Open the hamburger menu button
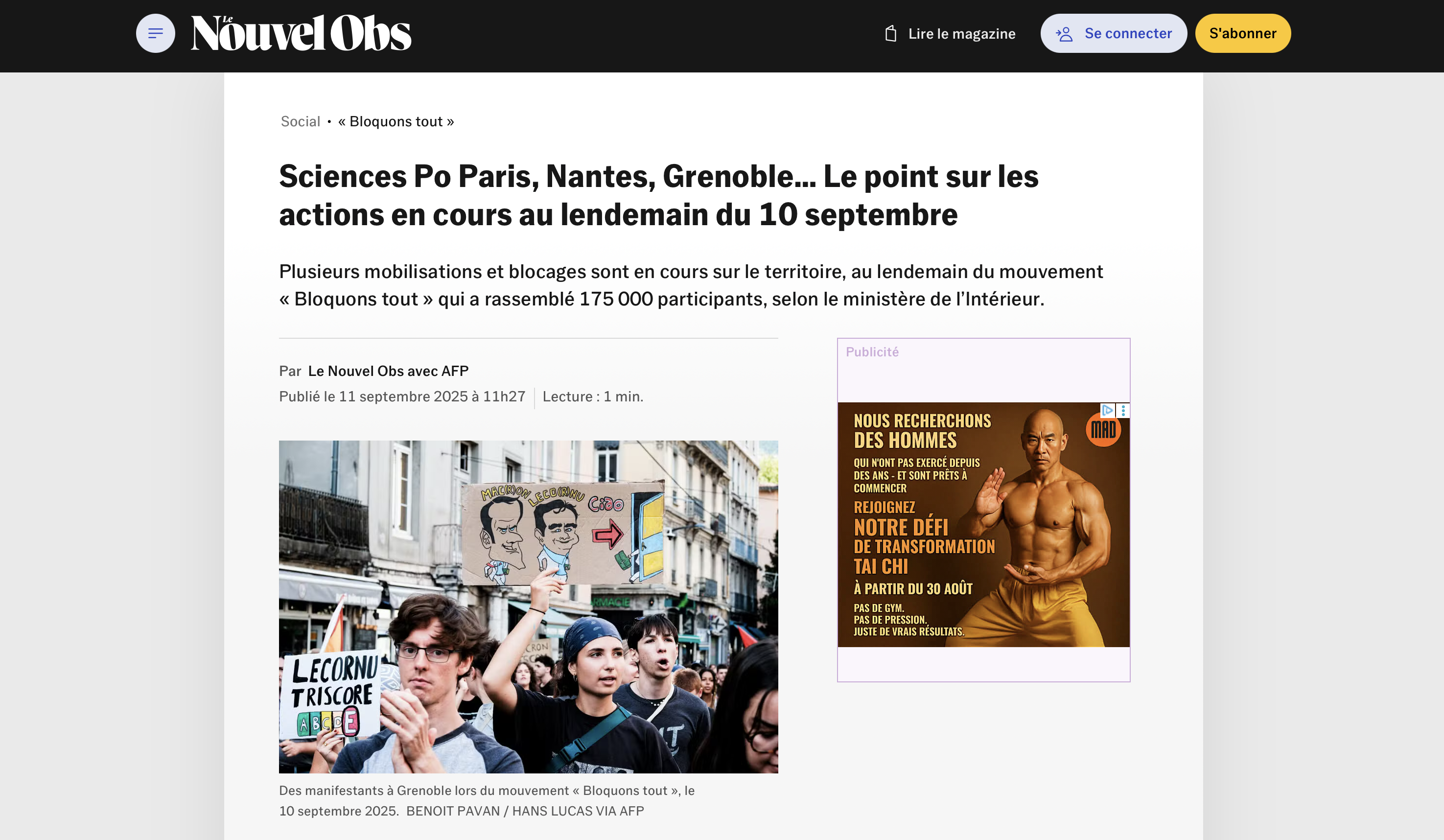 pyautogui.click(x=155, y=33)
